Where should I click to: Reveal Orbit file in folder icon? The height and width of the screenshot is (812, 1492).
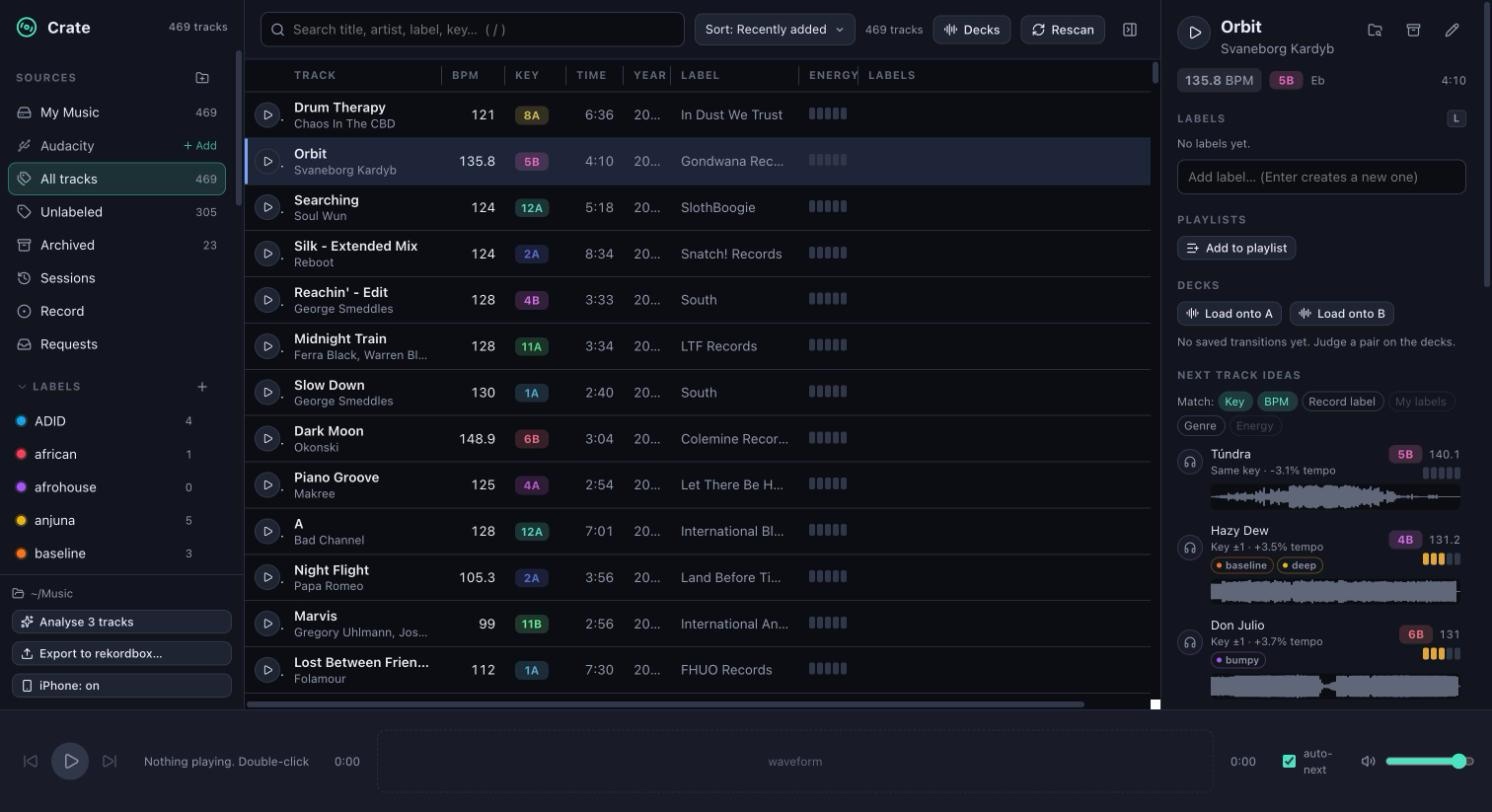pos(1375,30)
